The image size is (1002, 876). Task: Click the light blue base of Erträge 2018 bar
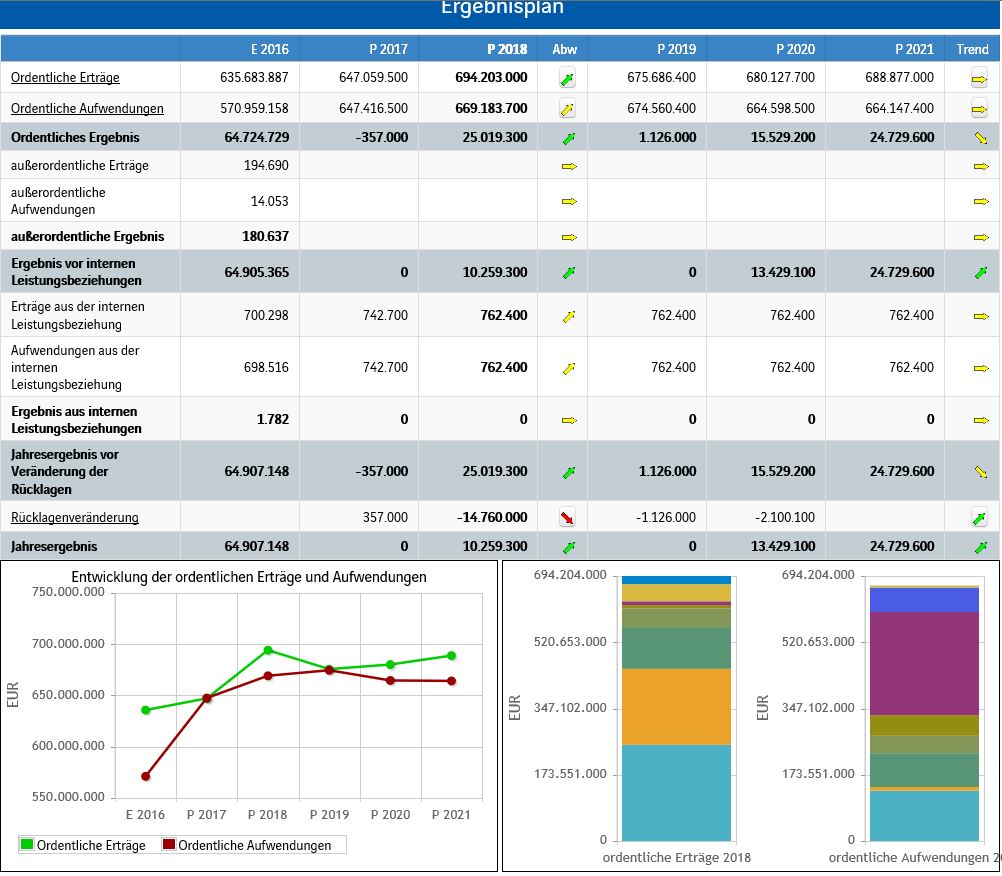676,793
